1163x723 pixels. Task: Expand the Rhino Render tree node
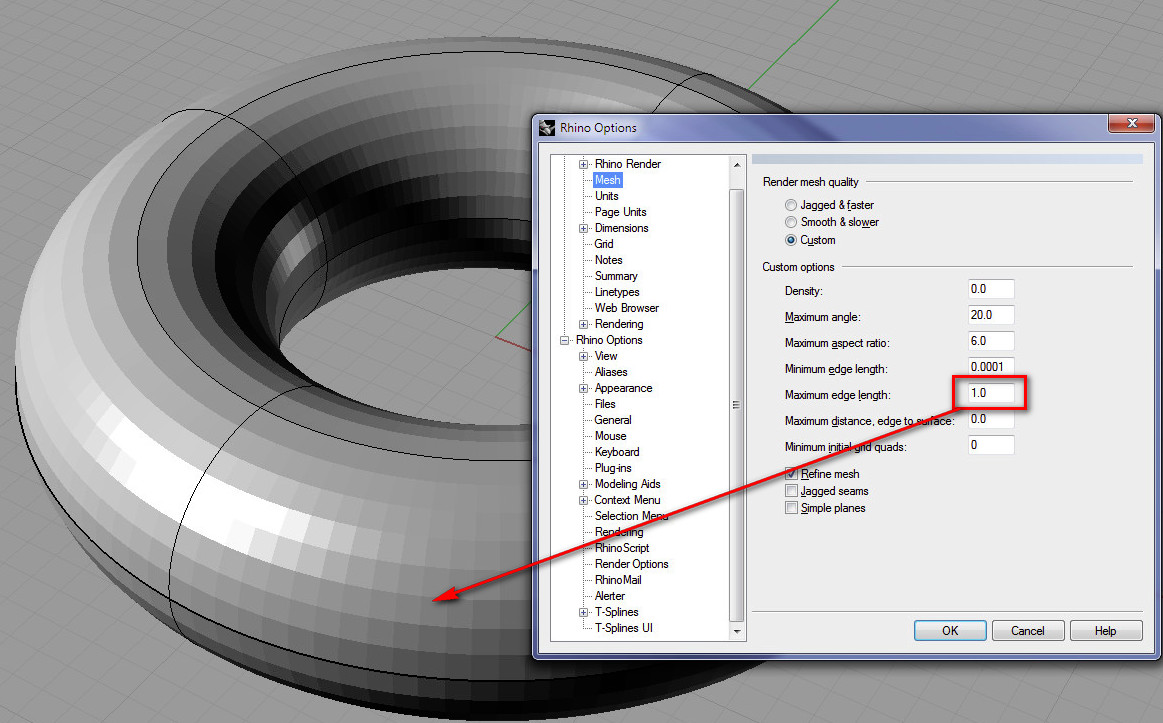[584, 164]
